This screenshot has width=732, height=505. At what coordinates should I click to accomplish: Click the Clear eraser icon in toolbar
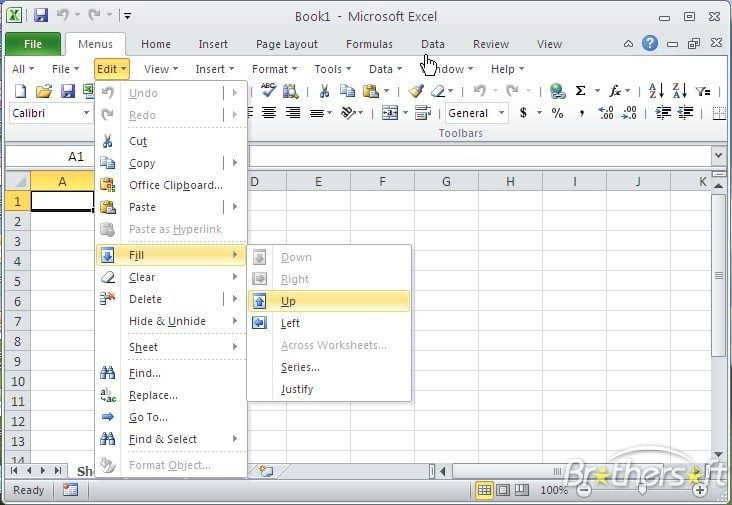(x=438, y=91)
